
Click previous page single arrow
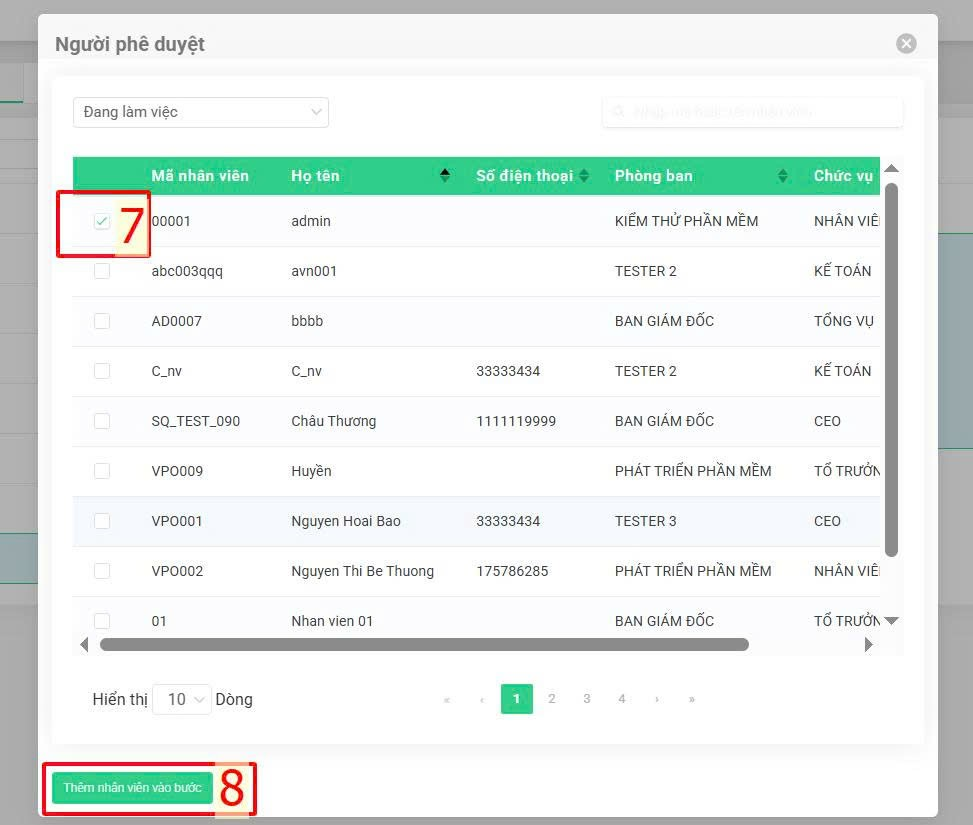(x=482, y=700)
